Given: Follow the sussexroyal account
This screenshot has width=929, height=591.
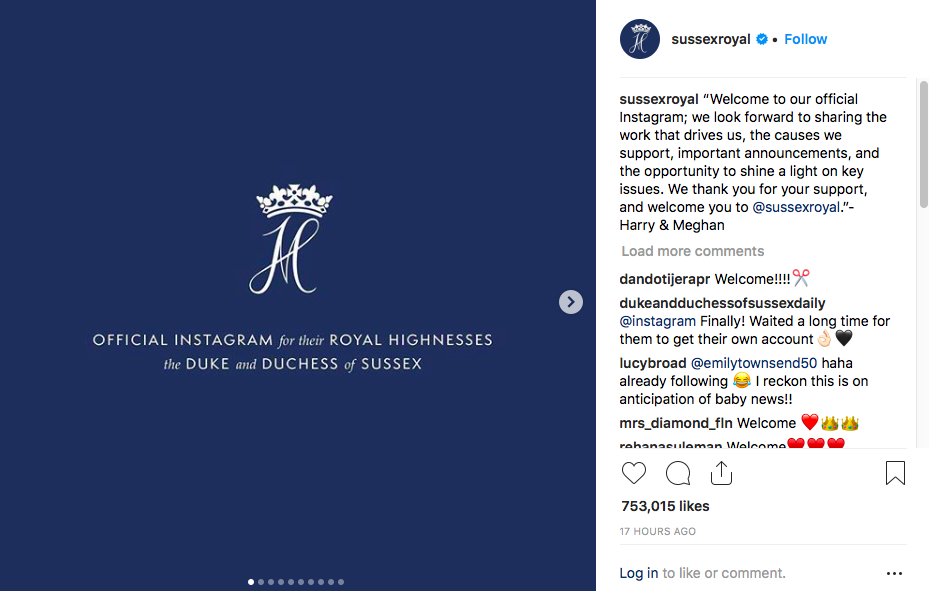Looking at the screenshot, I should (x=805, y=39).
